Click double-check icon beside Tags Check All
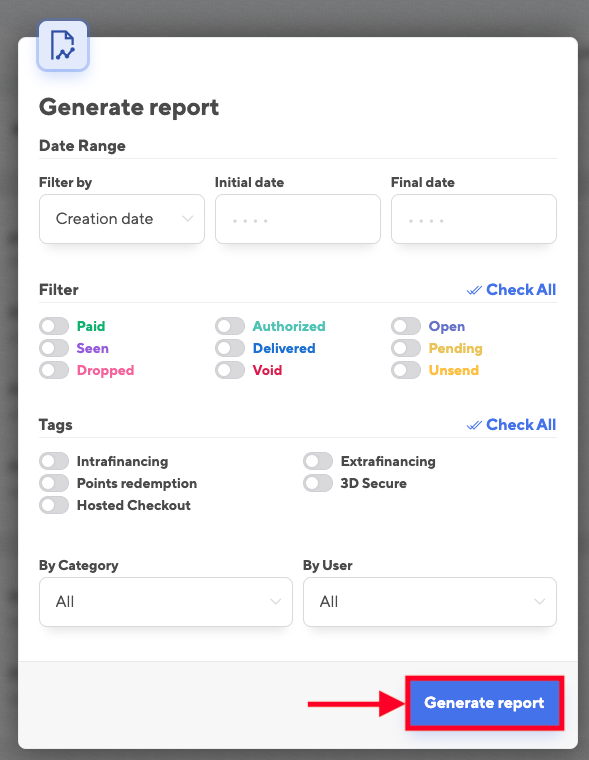 [474, 425]
